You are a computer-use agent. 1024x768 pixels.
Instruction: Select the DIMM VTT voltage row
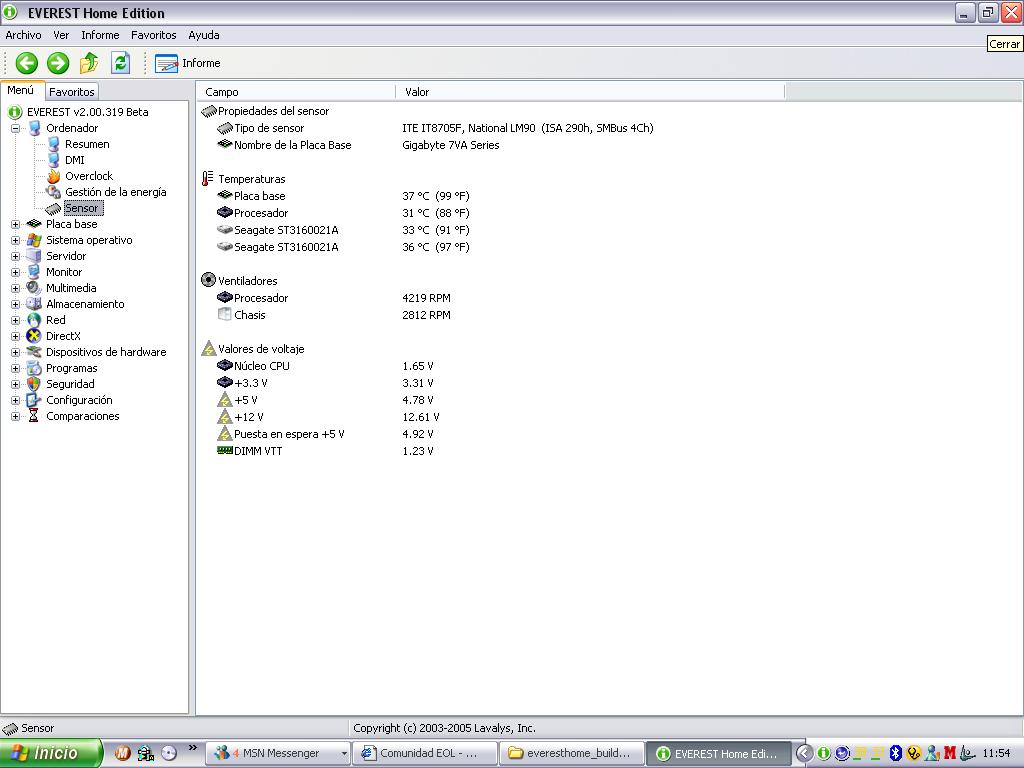pyautogui.click(x=325, y=451)
